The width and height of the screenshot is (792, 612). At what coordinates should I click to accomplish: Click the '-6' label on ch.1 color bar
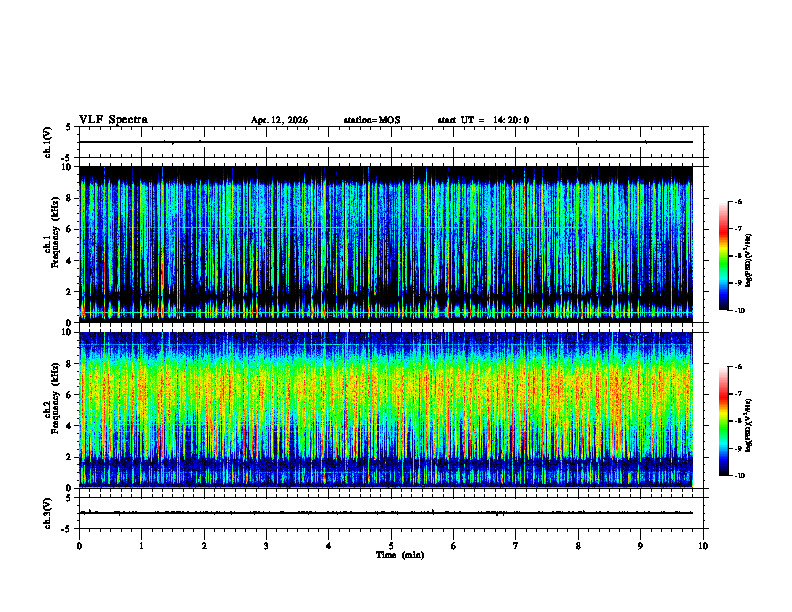(739, 201)
